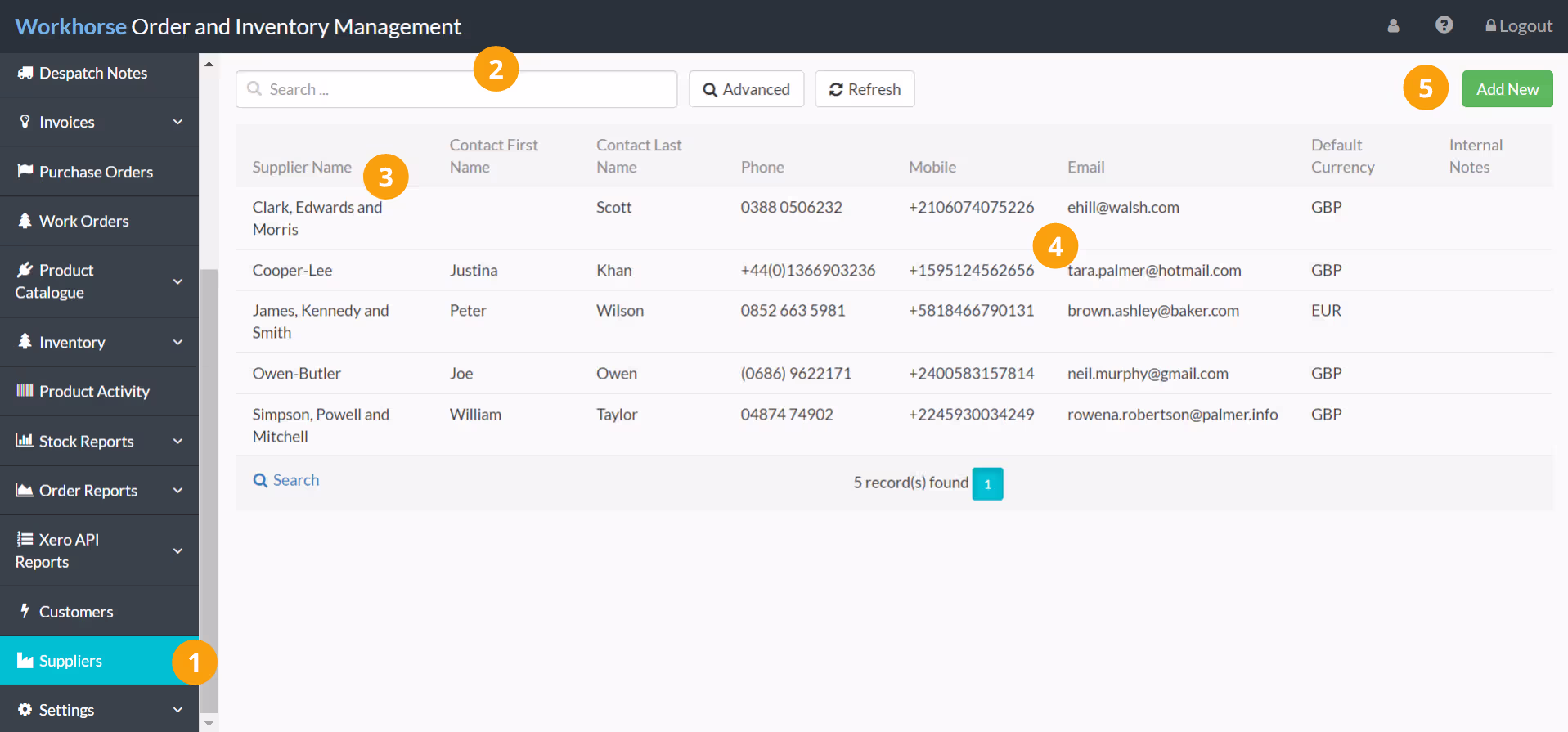The image size is (1568, 732).
Task: Refresh the supplier list
Action: tap(865, 89)
